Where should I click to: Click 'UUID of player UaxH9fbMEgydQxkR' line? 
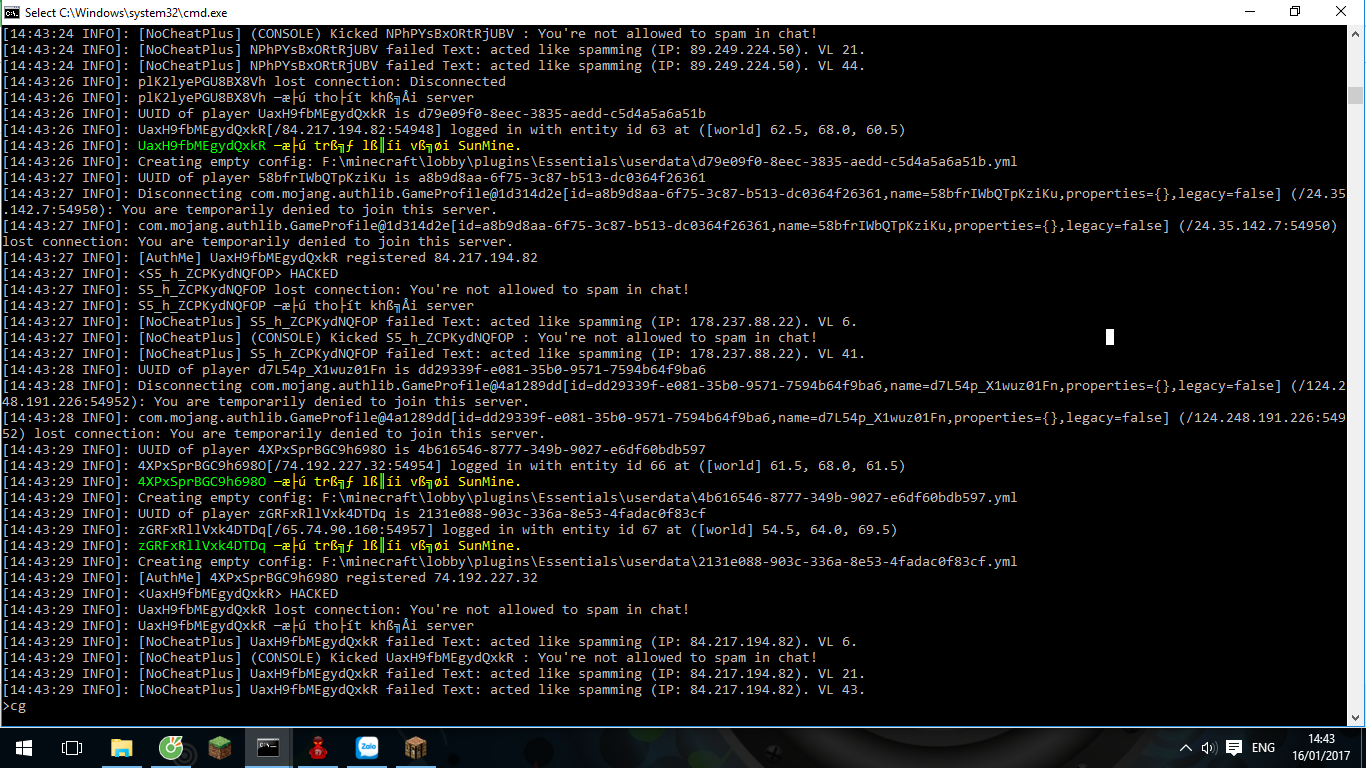coord(354,114)
